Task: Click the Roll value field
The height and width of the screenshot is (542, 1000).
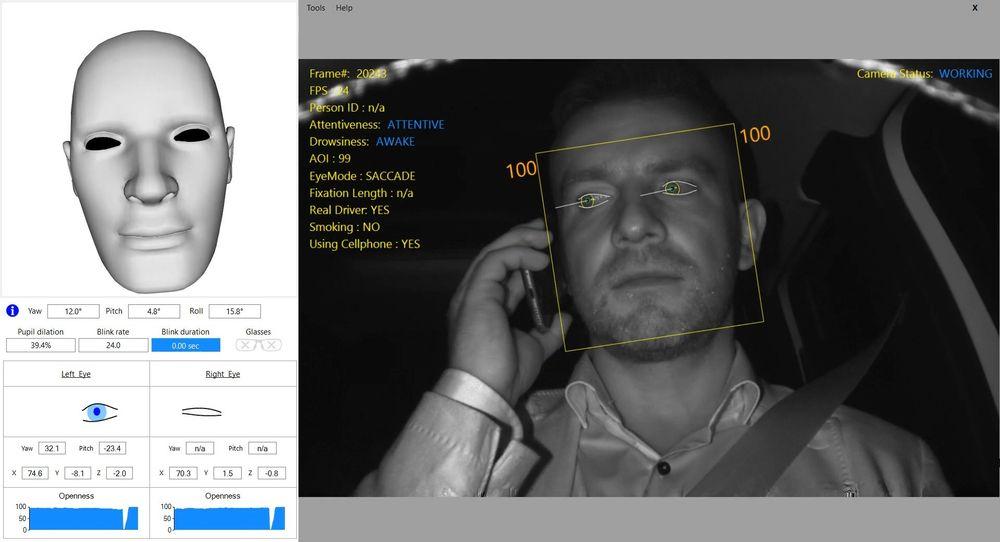Action: point(235,312)
